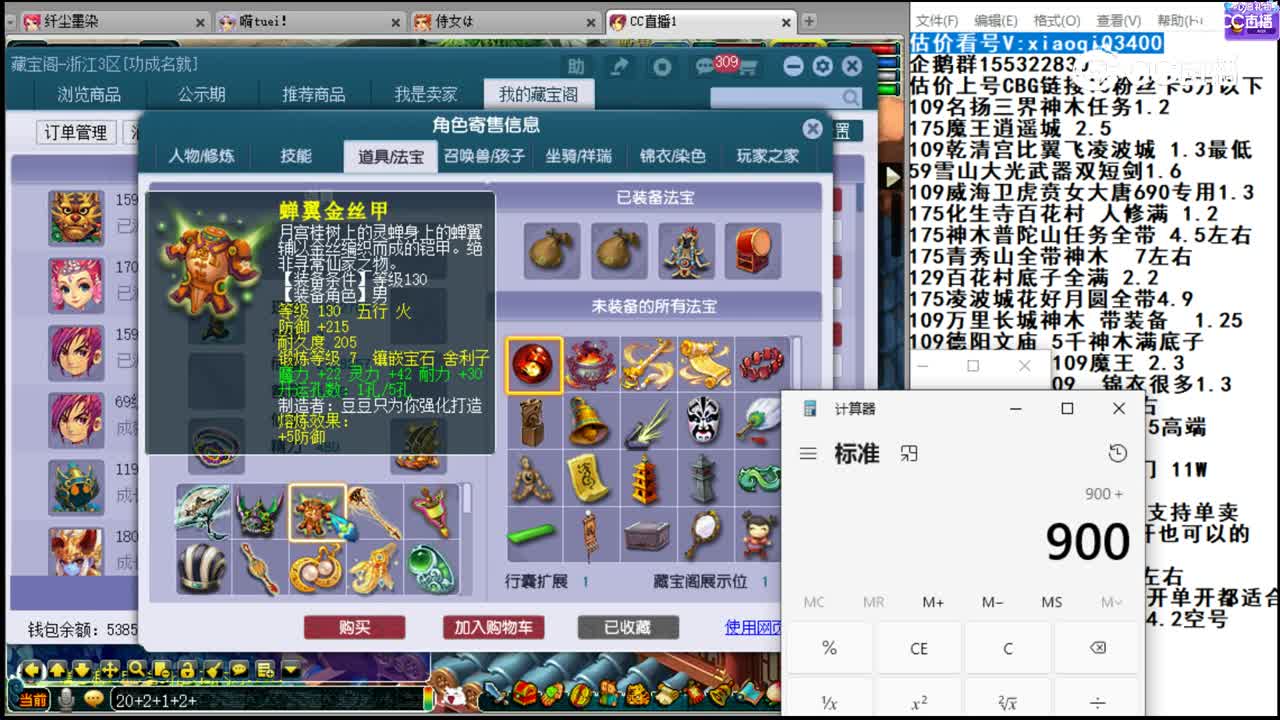
Task: Open 浏览商品 navigation tab
Action: 89,95
